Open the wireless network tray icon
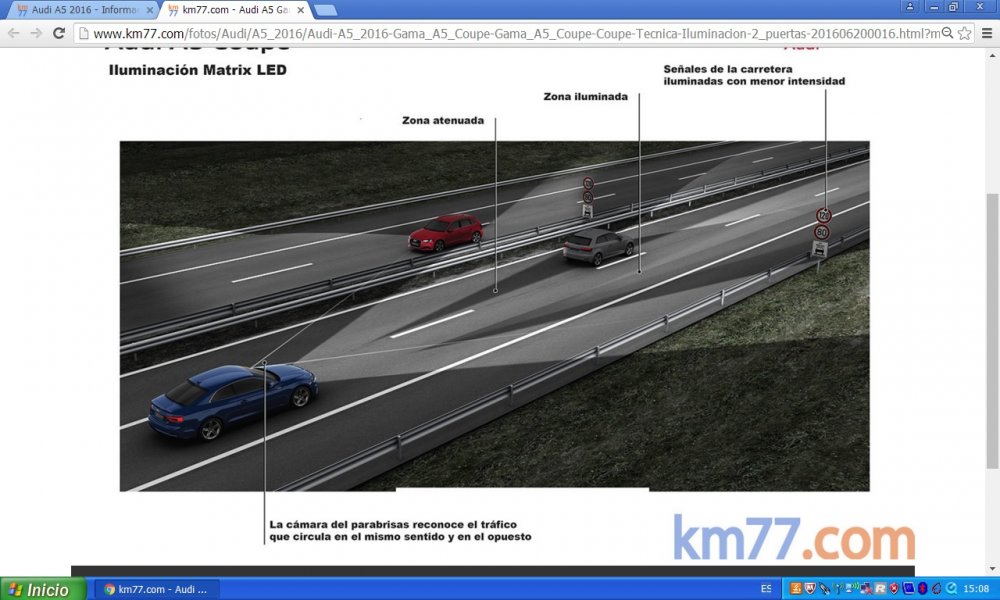 838,589
